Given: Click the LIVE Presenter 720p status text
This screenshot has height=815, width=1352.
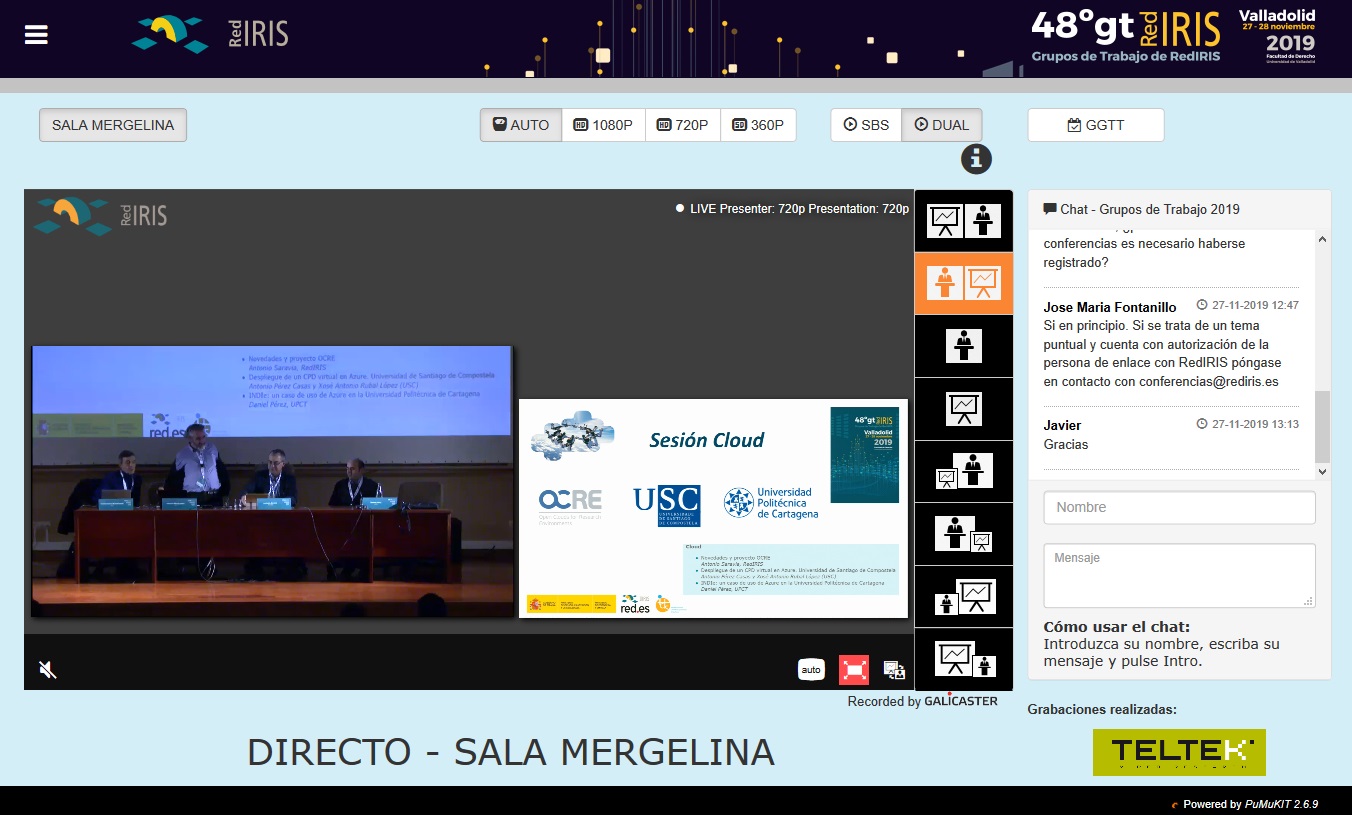Looking at the screenshot, I should [x=793, y=209].
